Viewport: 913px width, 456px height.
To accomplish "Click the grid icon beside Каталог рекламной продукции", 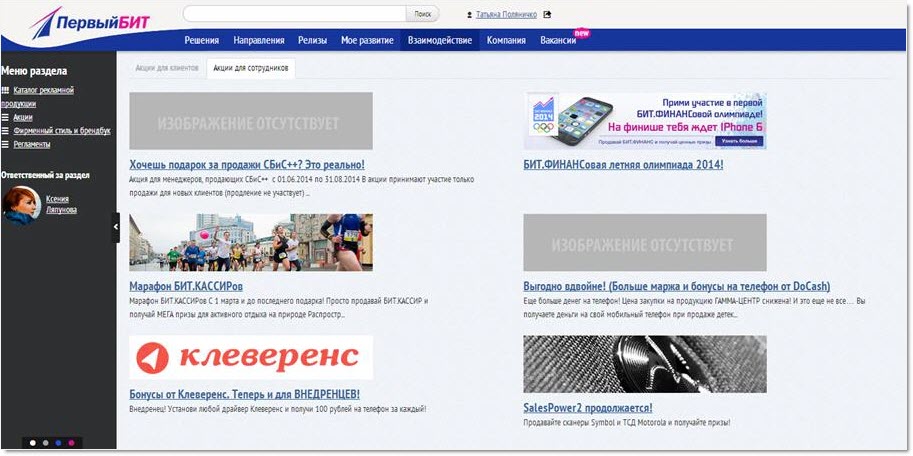I will (x=6, y=91).
